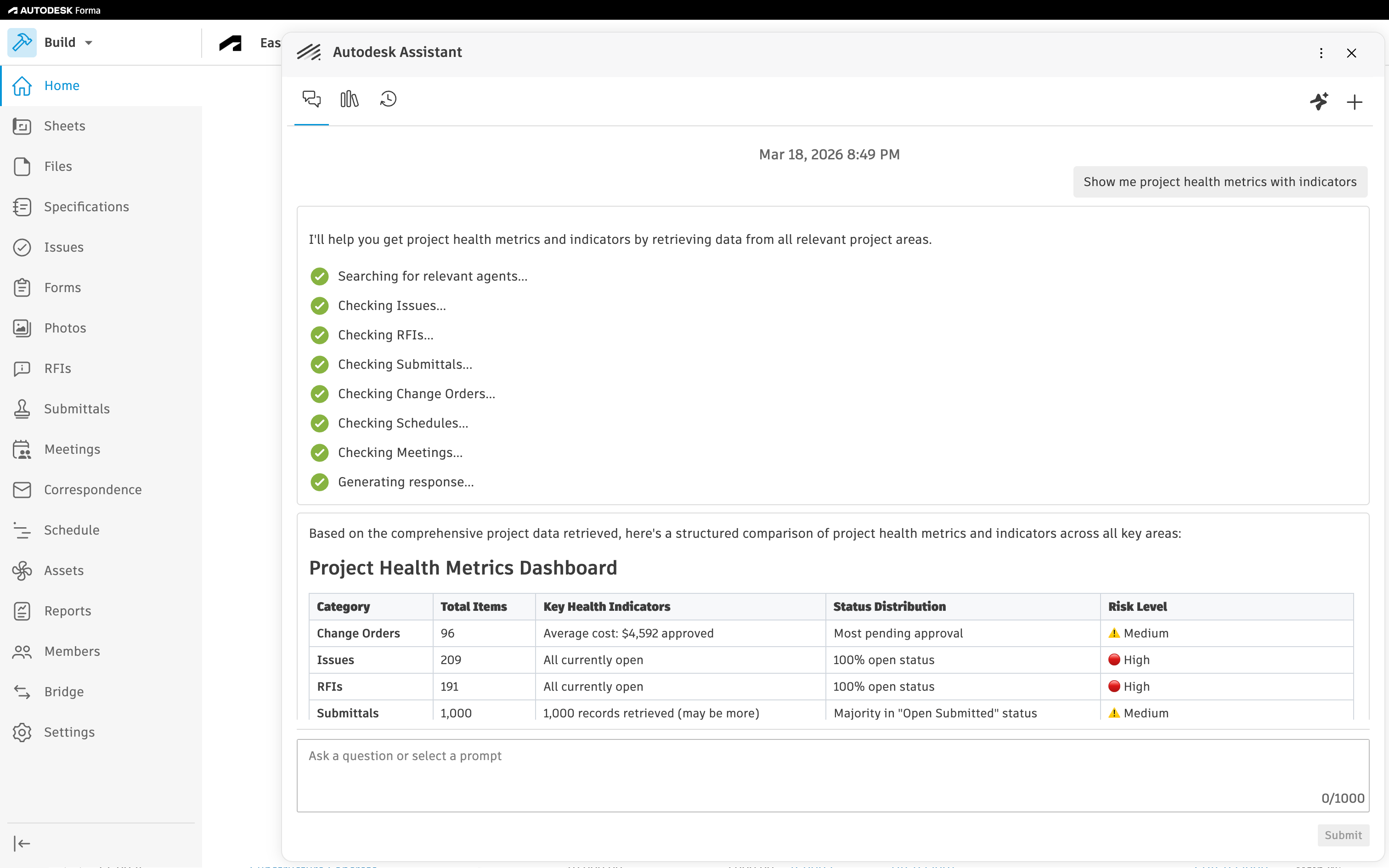
Task: Open Assets from the sidebar
Action: coord(101,570)
